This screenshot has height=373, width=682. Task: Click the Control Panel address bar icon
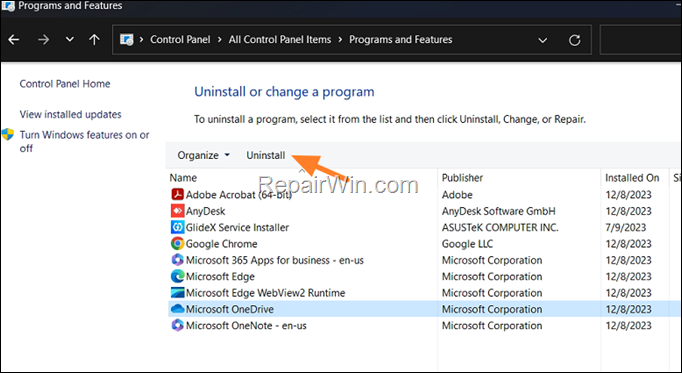(x=127, y=40)
